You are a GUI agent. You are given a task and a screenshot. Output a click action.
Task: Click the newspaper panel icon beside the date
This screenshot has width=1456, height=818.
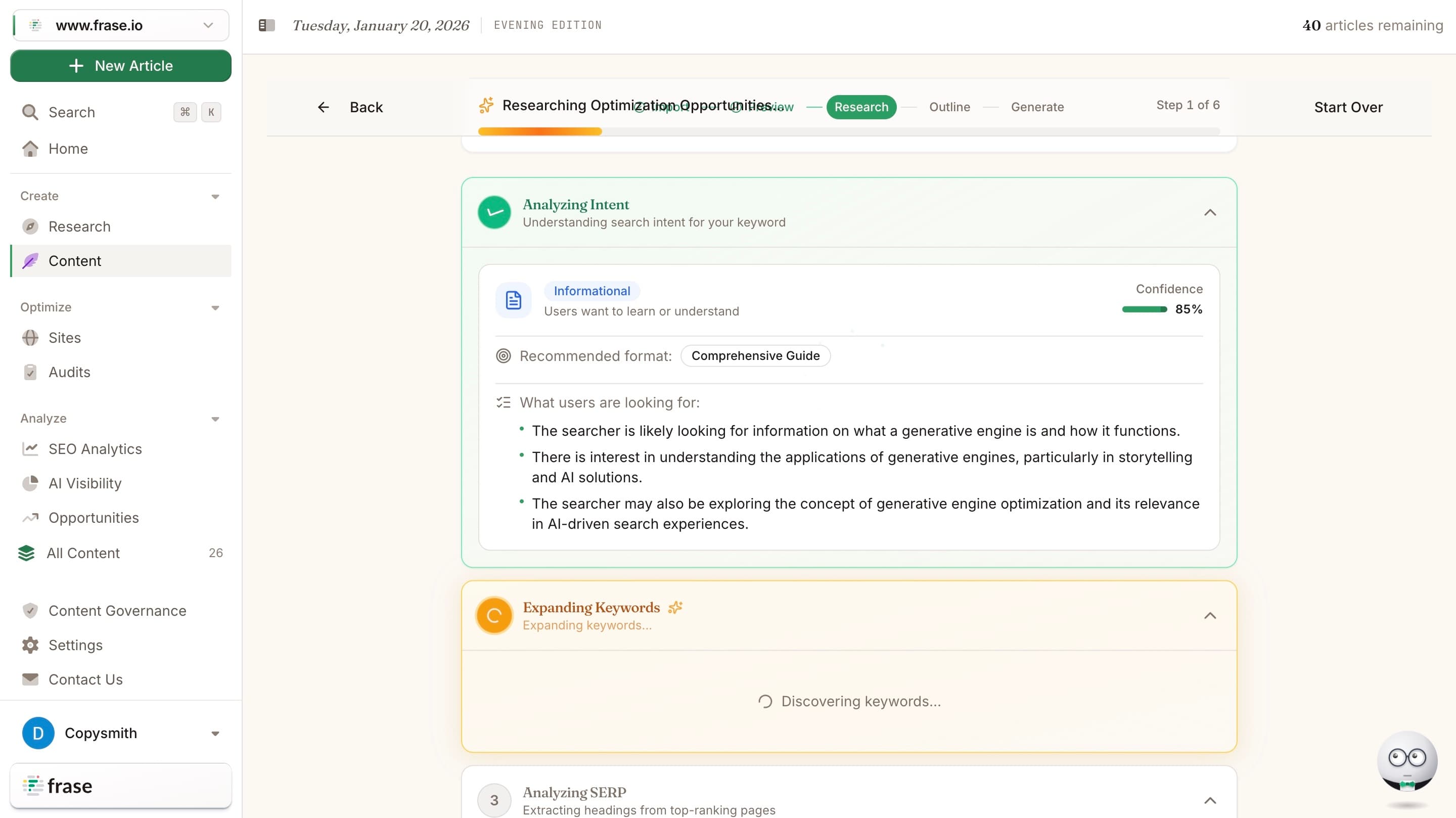point(267,25)
